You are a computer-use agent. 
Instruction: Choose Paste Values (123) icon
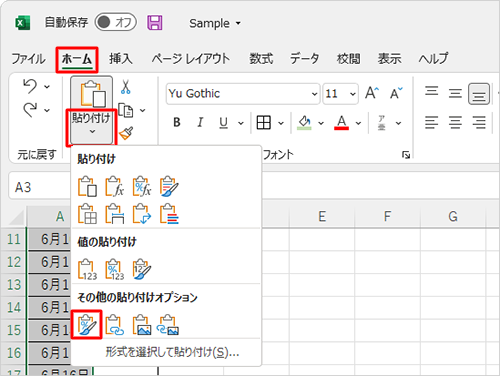tap(87, 269)
